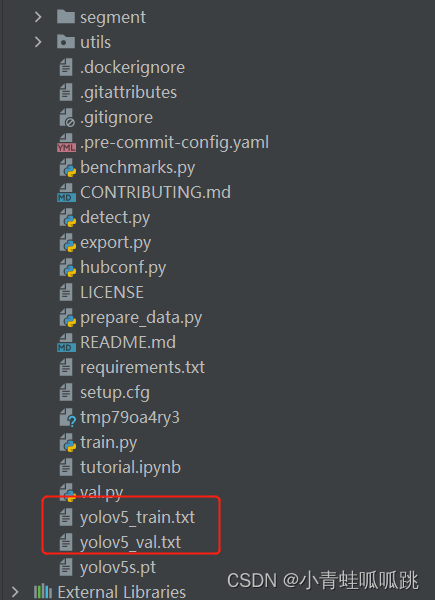Select yolov5_train.txt in the tree
This screenshot has height=600, width=435.
coord(137,517)
